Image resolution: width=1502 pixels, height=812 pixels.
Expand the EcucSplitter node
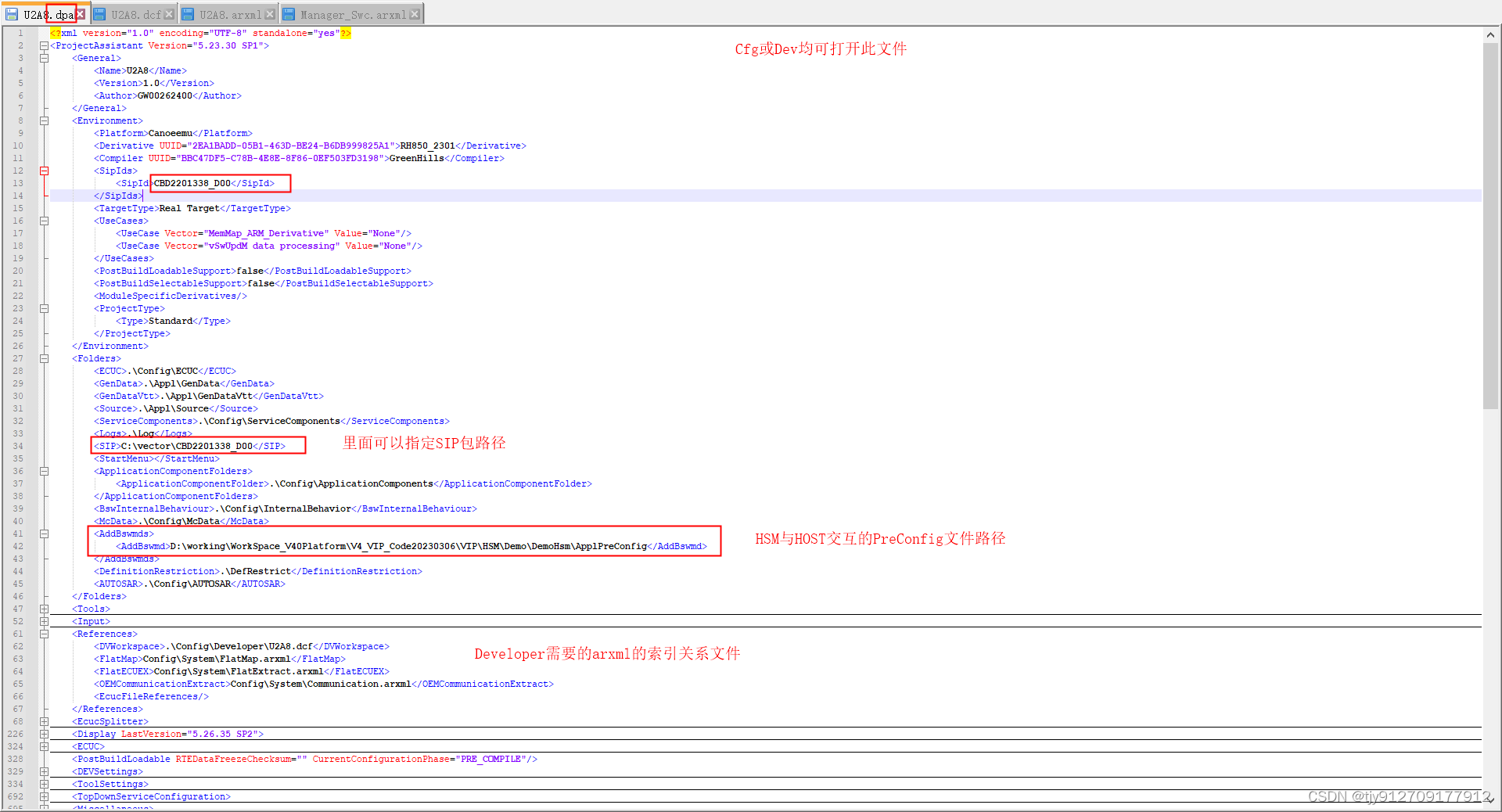point(44,721)
